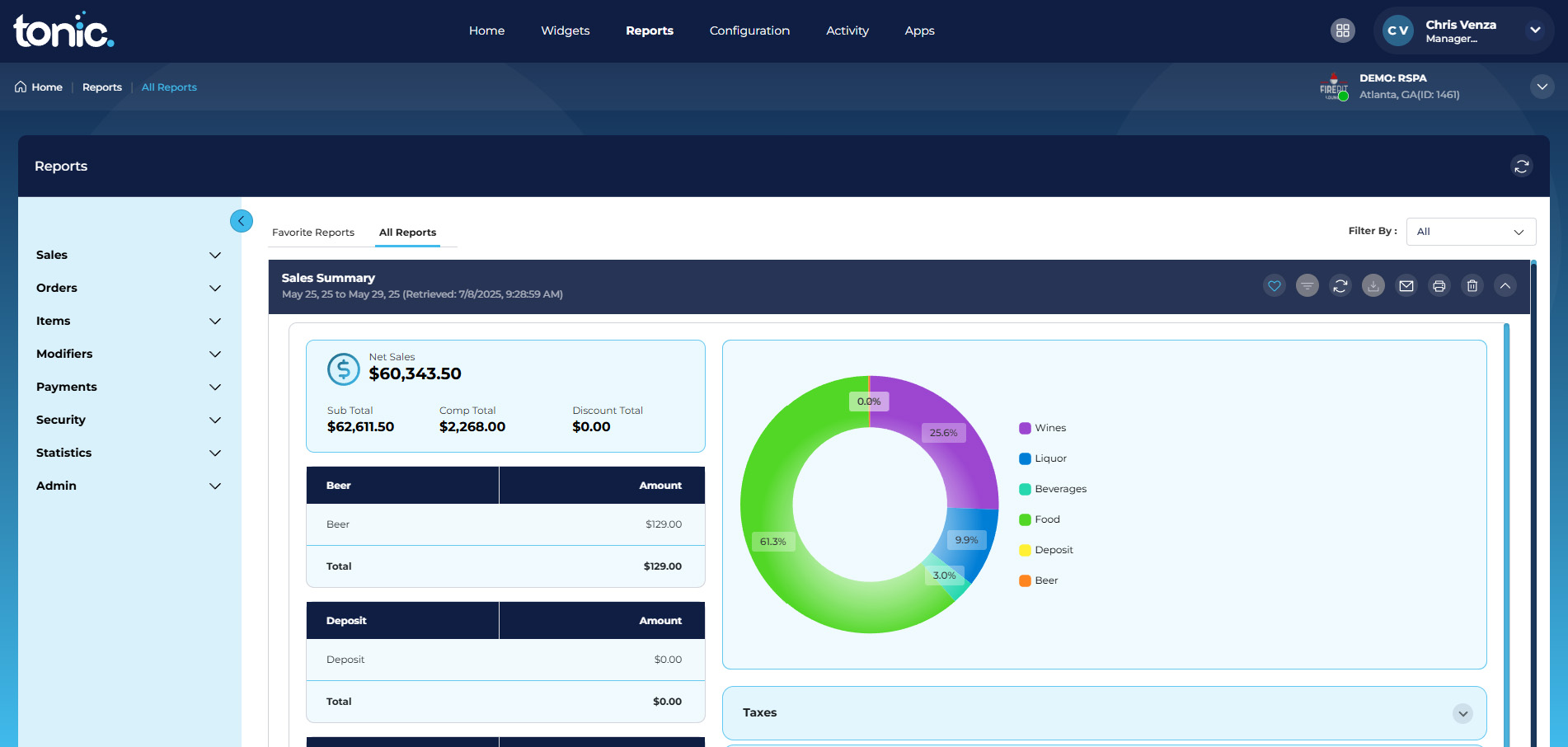The width and height of the screenshot is (1568, 747).
Task: Click the report content vertical scrollbar
Action: tap(1506, 536)
